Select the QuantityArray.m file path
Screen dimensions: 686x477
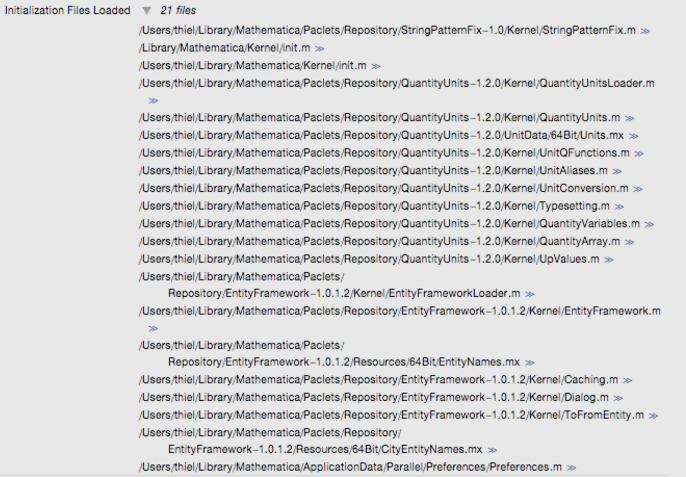point(380,242)
